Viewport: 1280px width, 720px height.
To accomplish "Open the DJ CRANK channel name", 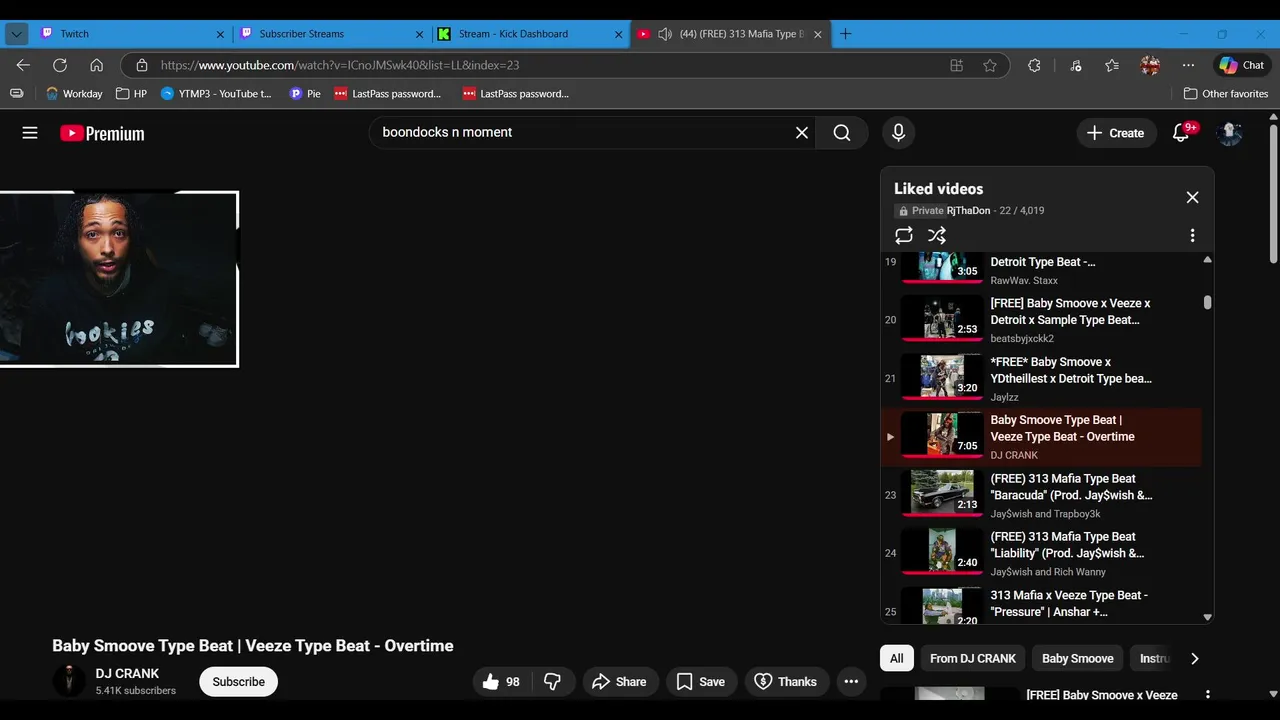I will (127, 674).
